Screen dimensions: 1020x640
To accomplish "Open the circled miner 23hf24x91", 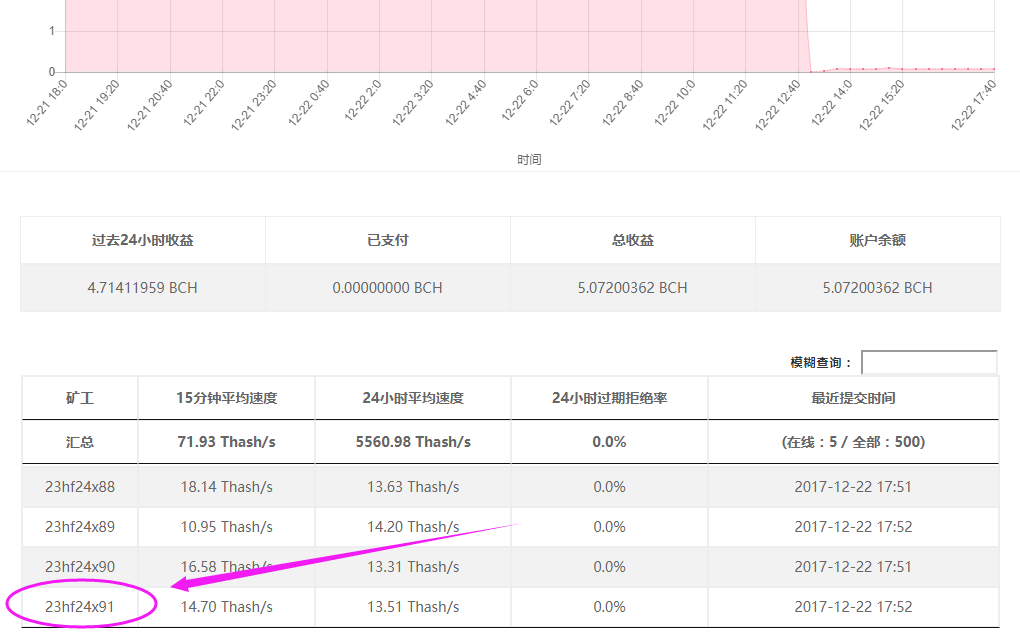I will [80, 607].
